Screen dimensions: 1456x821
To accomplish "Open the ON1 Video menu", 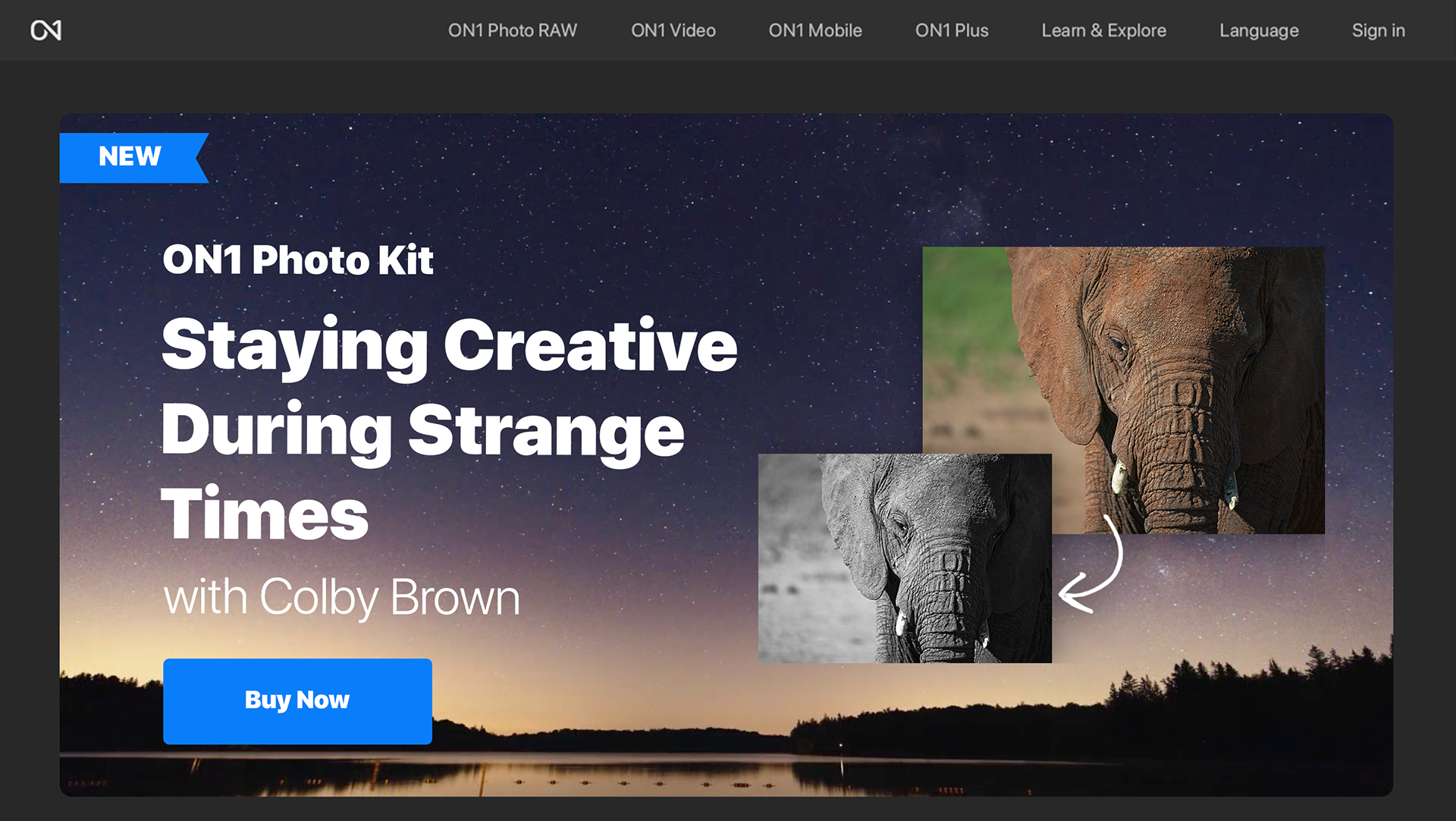I will coord(673,30).
